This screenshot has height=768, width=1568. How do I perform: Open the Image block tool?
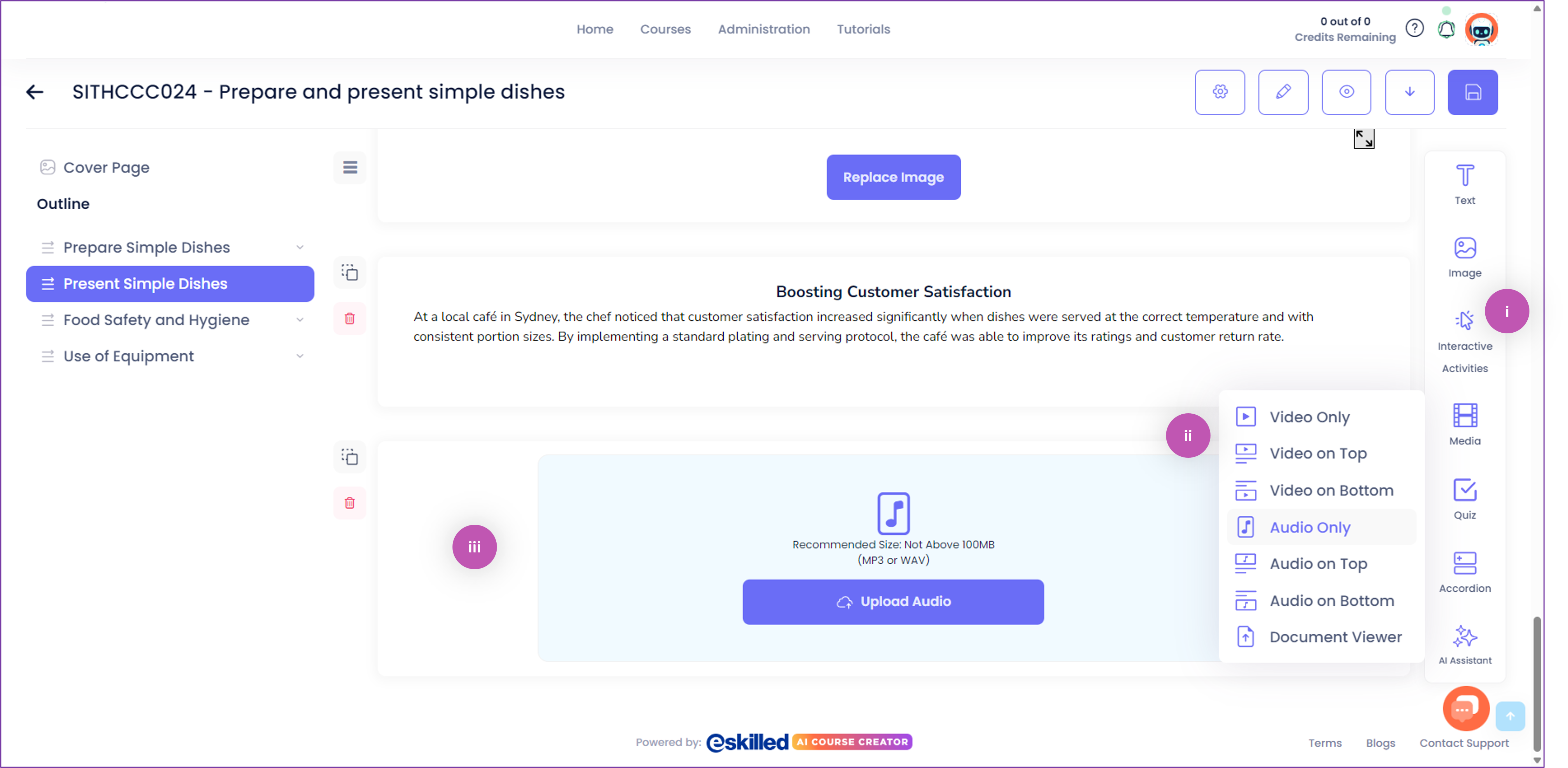1464,257
